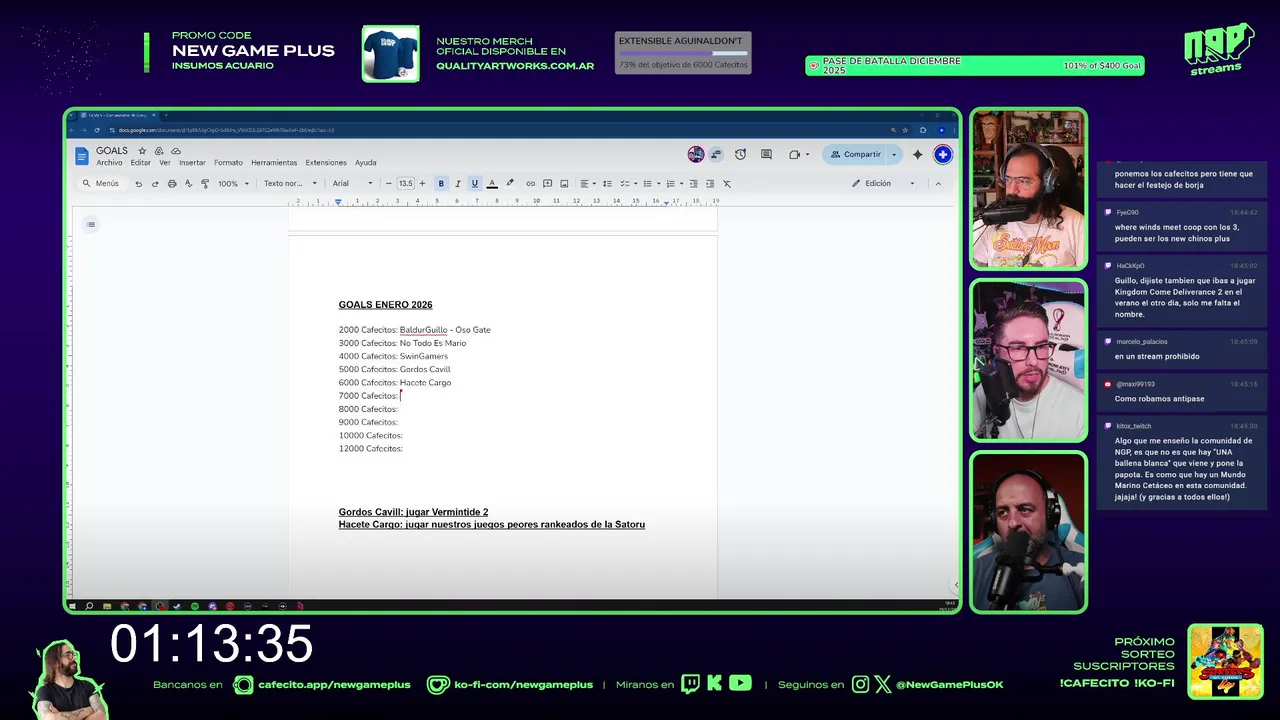Click the GOALS document title

click(x=112, y=151)
